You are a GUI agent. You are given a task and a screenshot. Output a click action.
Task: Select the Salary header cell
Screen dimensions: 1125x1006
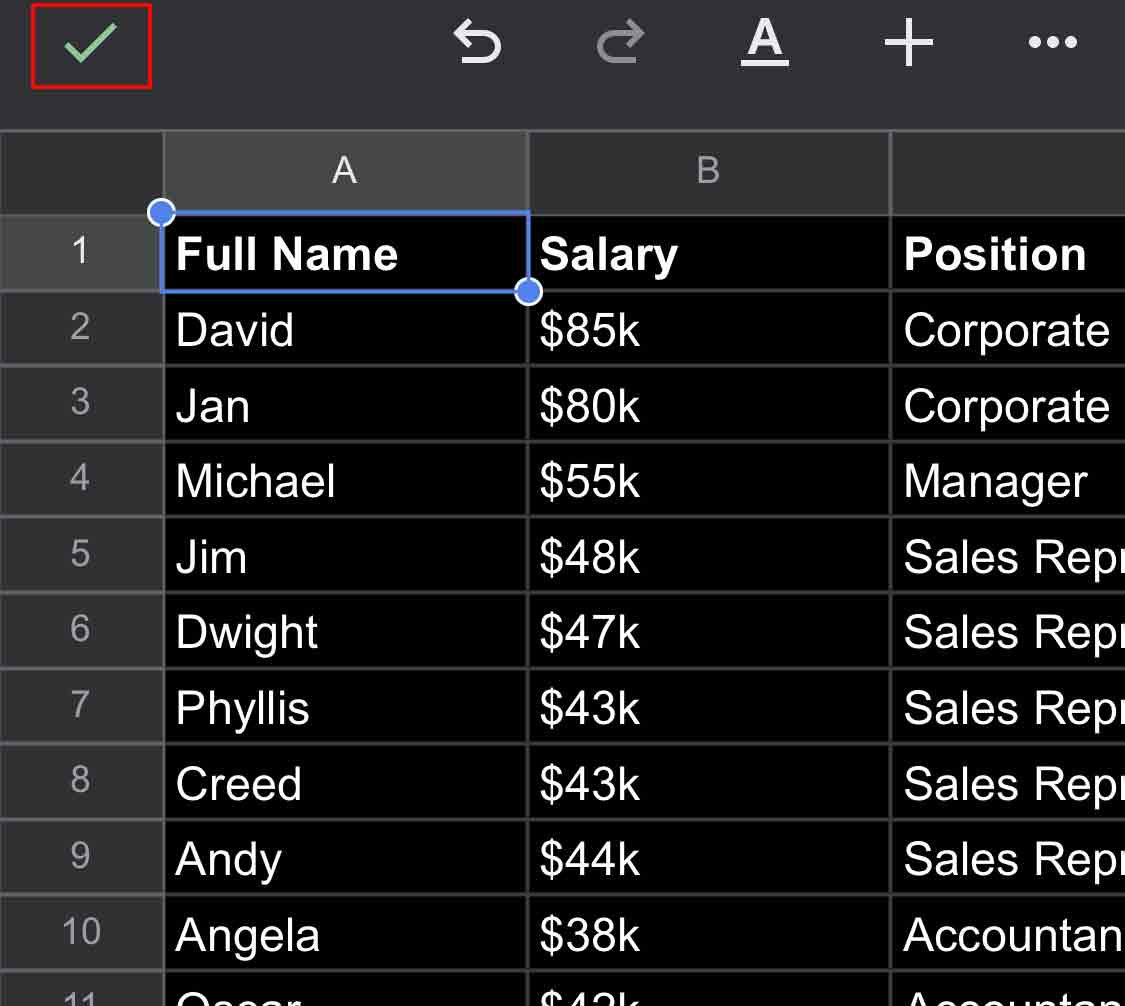(708, 254)
